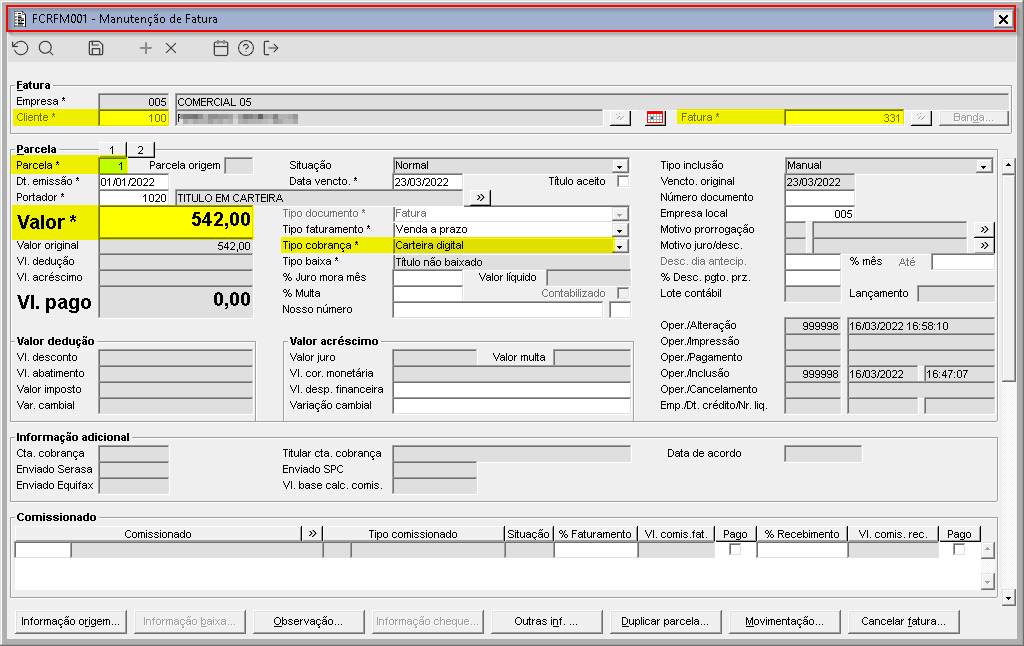Check Pago box for recebimento commission
This screenshot has height=646, width=1024.
959,549
